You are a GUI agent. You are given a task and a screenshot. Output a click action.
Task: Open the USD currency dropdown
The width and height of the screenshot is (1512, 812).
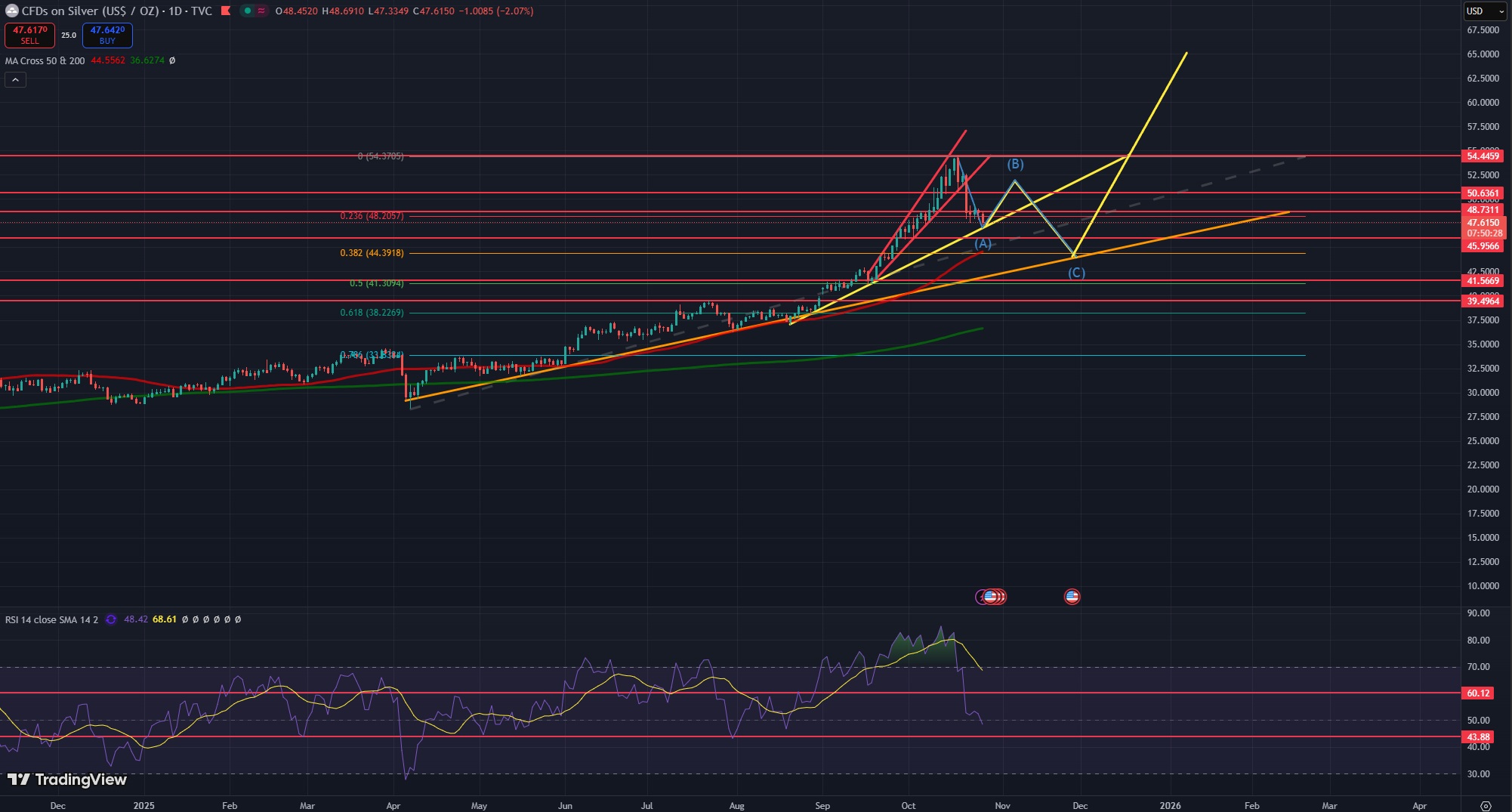pyautogui.click(x=1485, y=11)
